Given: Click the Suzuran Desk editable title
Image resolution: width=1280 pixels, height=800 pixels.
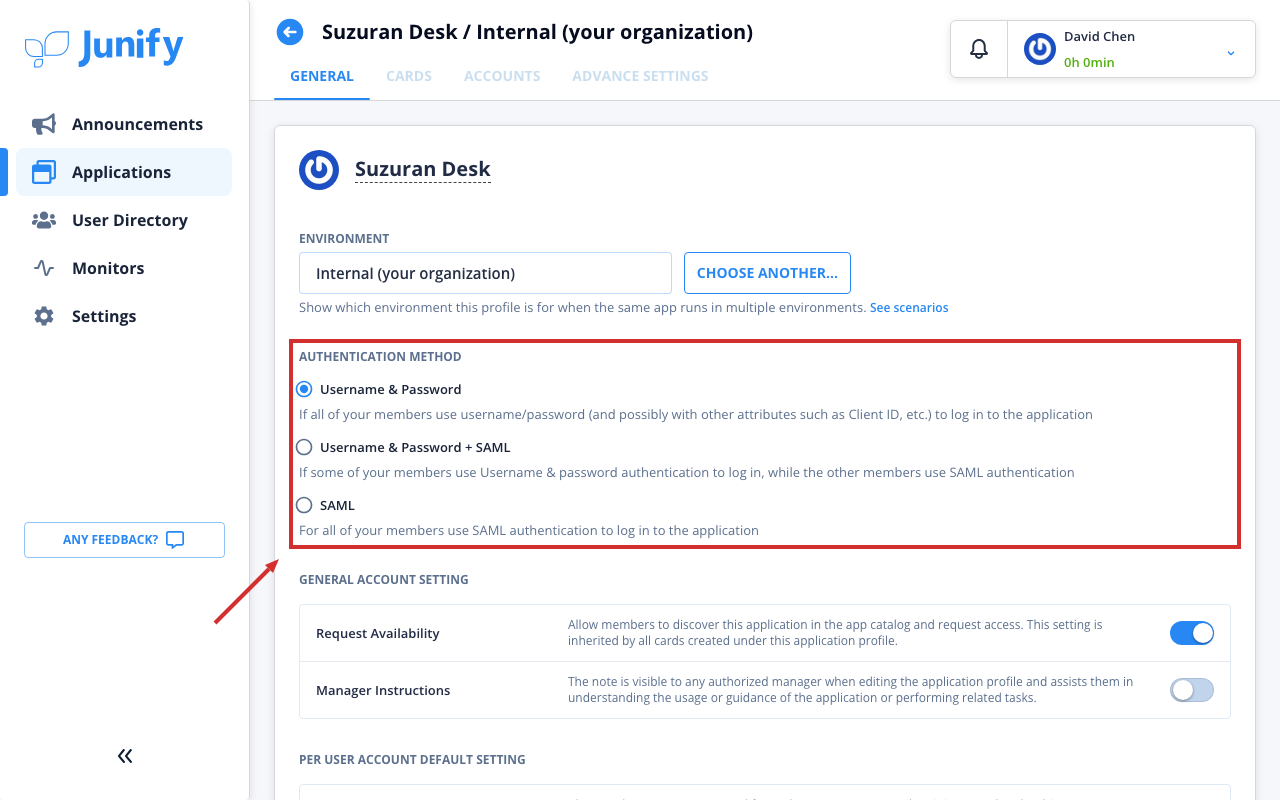Looking at the screenshot, I should pyautogui.click(x=423, y=169).
